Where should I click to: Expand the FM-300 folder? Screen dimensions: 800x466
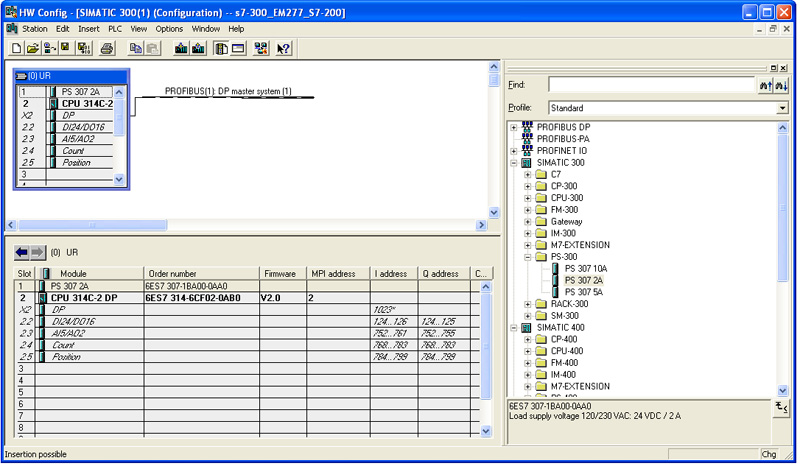click(x=528, y=210)
